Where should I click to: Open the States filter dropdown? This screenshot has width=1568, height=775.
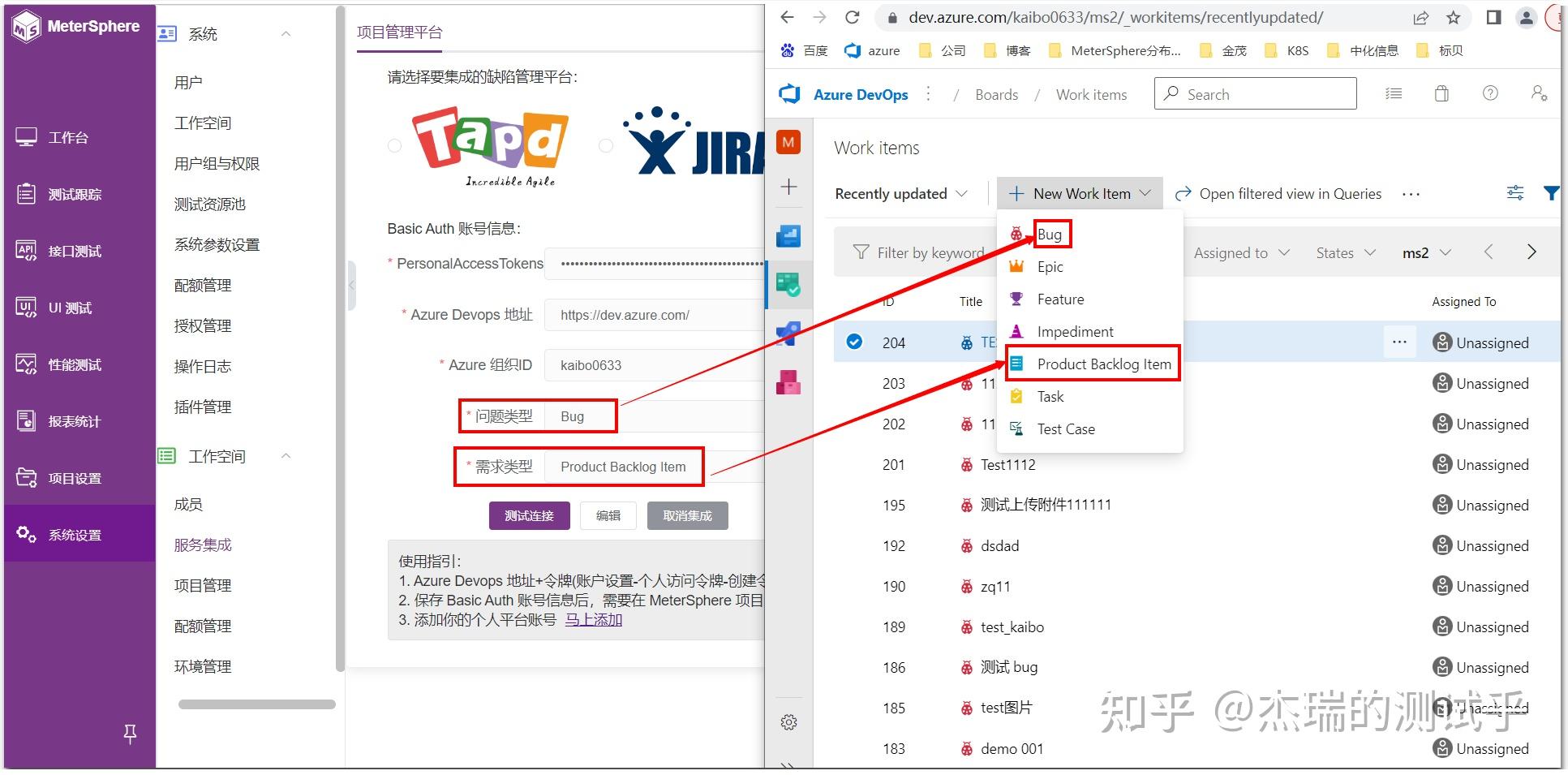(x=1344, y=252)
